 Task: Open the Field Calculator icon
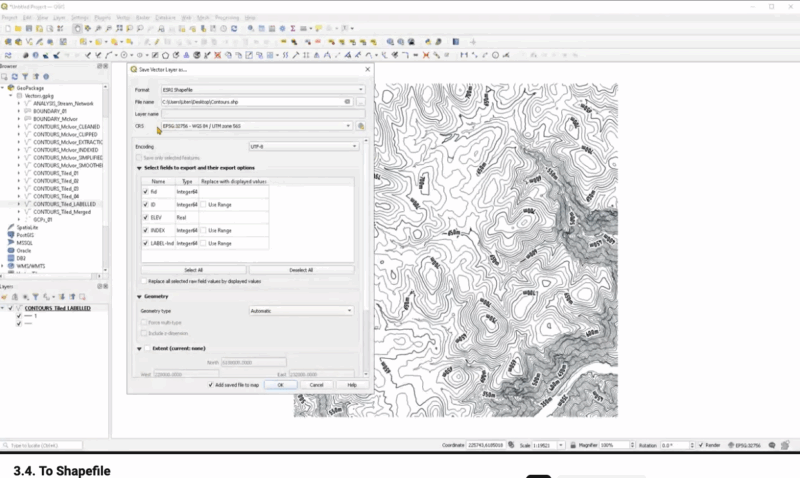click(272, 29)
